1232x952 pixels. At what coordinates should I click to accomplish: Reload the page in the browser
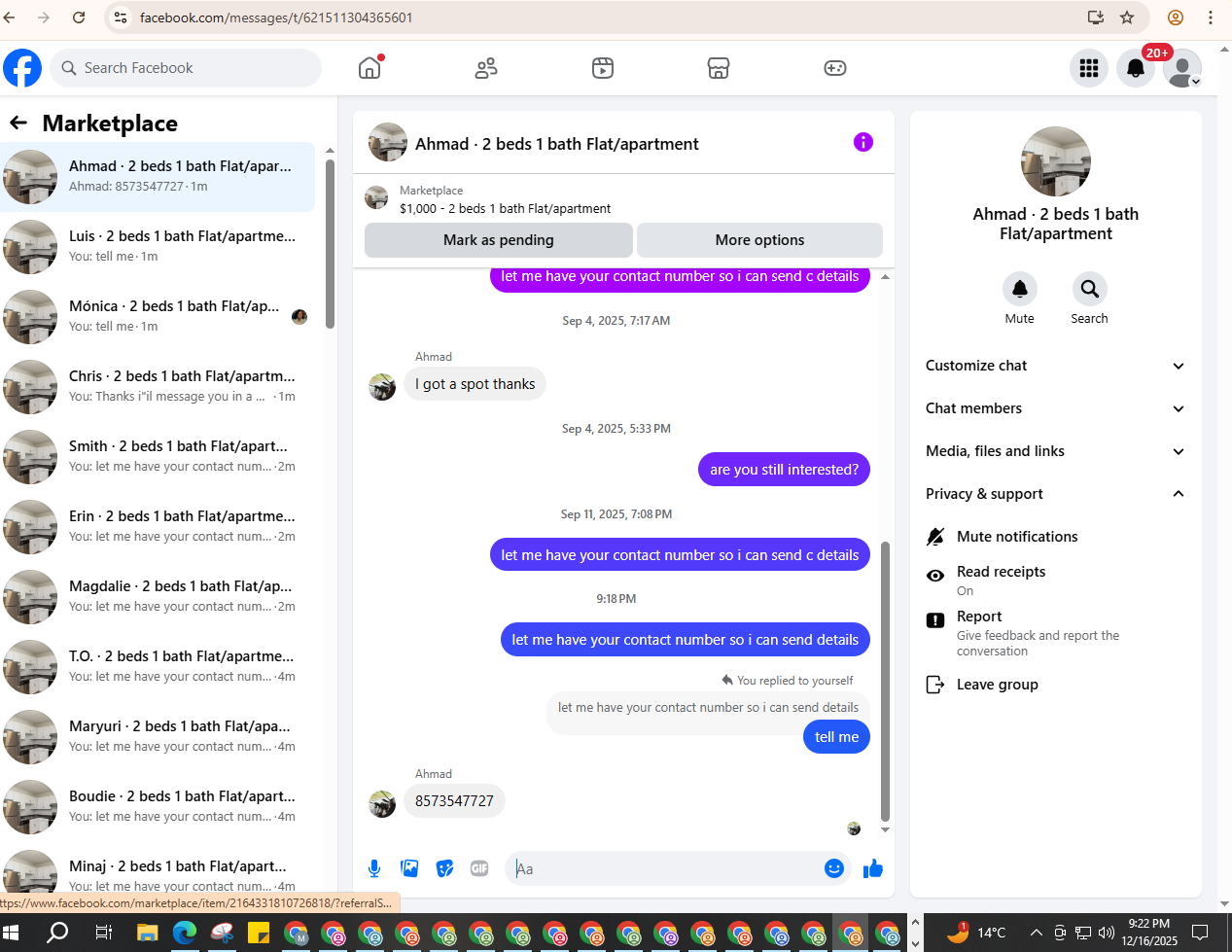coord(79,18)
